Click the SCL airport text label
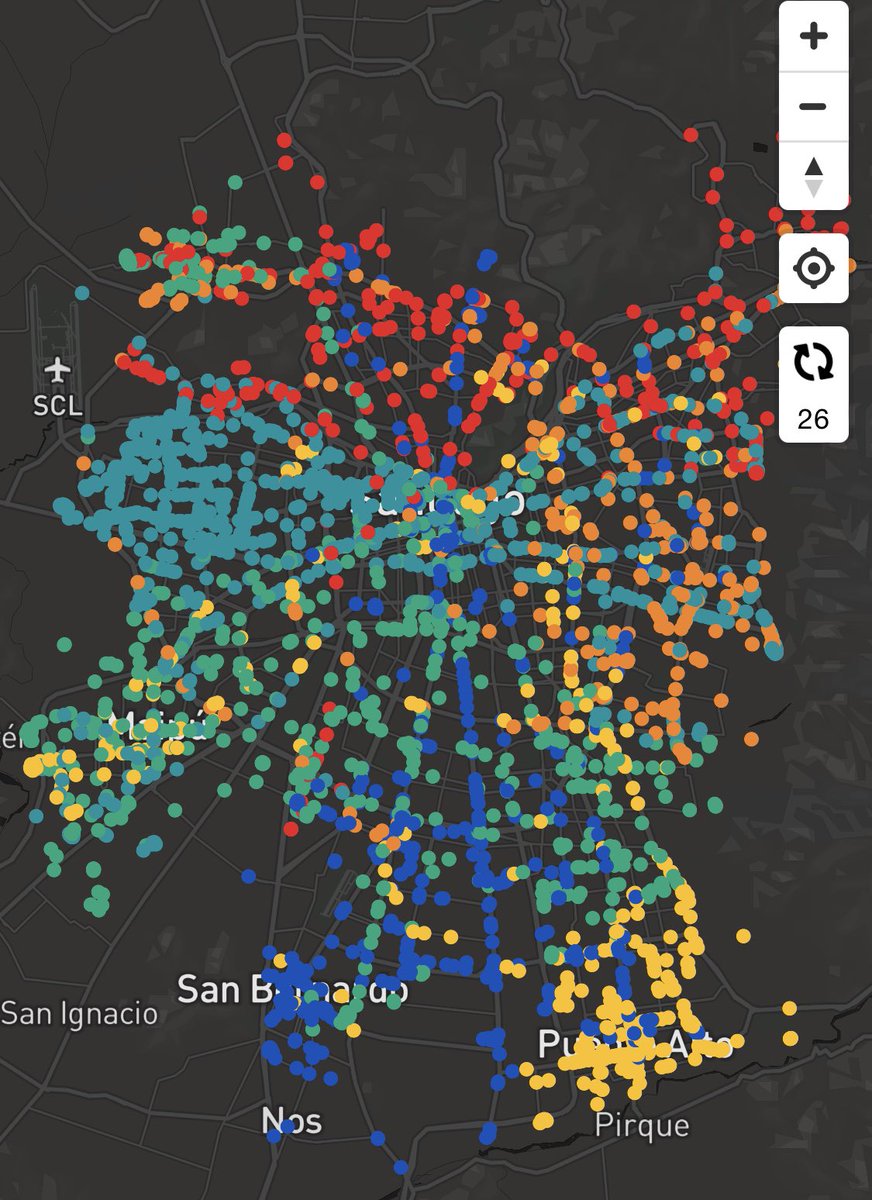Viewport: 872px width, 1200px height. click(57, 406)
